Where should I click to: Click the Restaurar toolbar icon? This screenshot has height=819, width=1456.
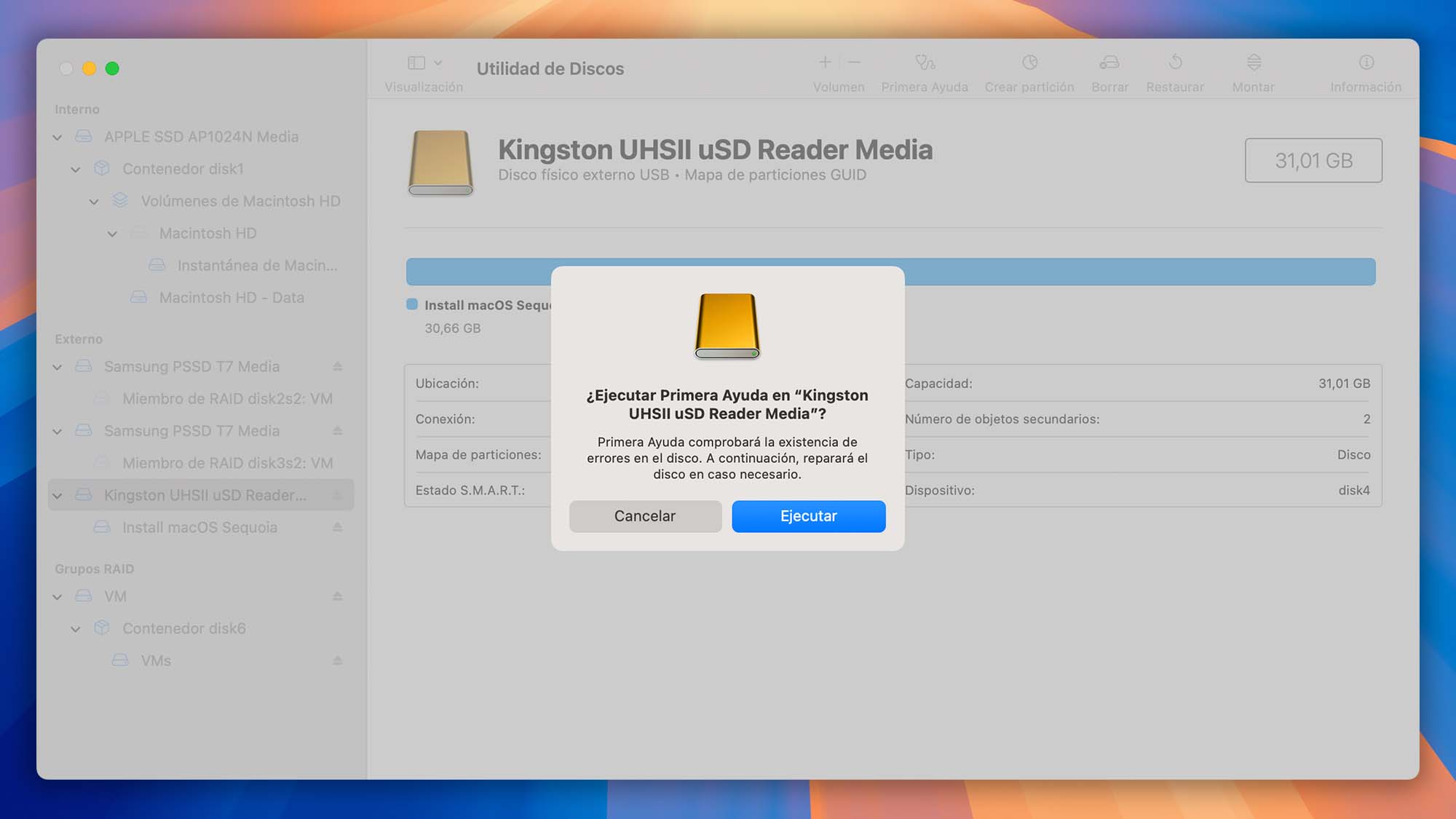(x=1175, y=63)
